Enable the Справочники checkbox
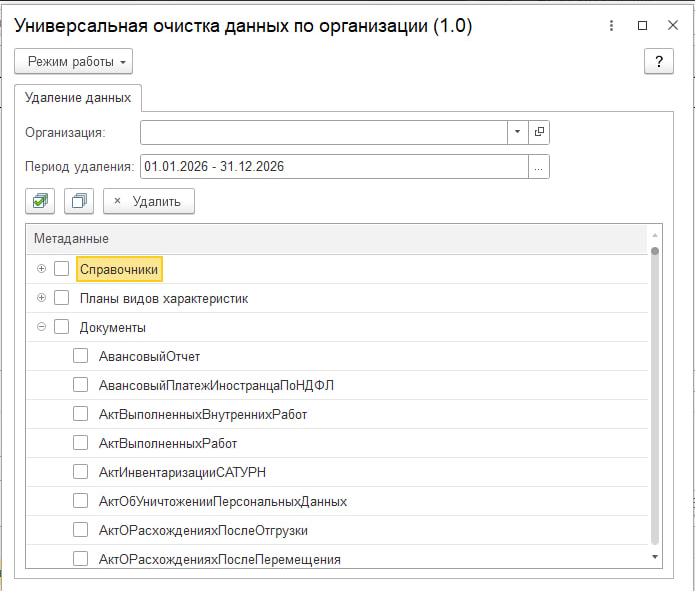Image resolution: width=695 pixels, height=591 pixels. 62,269
